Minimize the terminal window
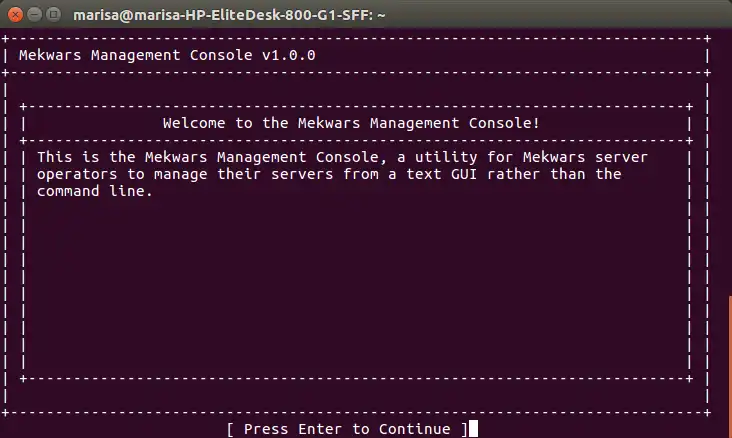The width and height of the screenshot is (732, 438). click(34, 15)
